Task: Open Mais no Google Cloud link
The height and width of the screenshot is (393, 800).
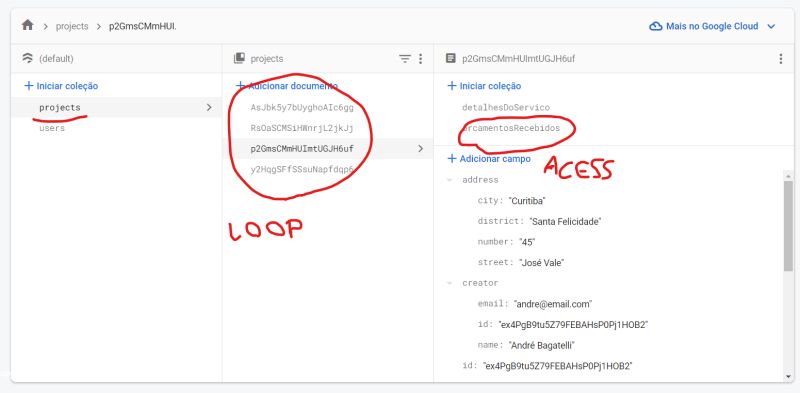Action: tap(712, 26)
